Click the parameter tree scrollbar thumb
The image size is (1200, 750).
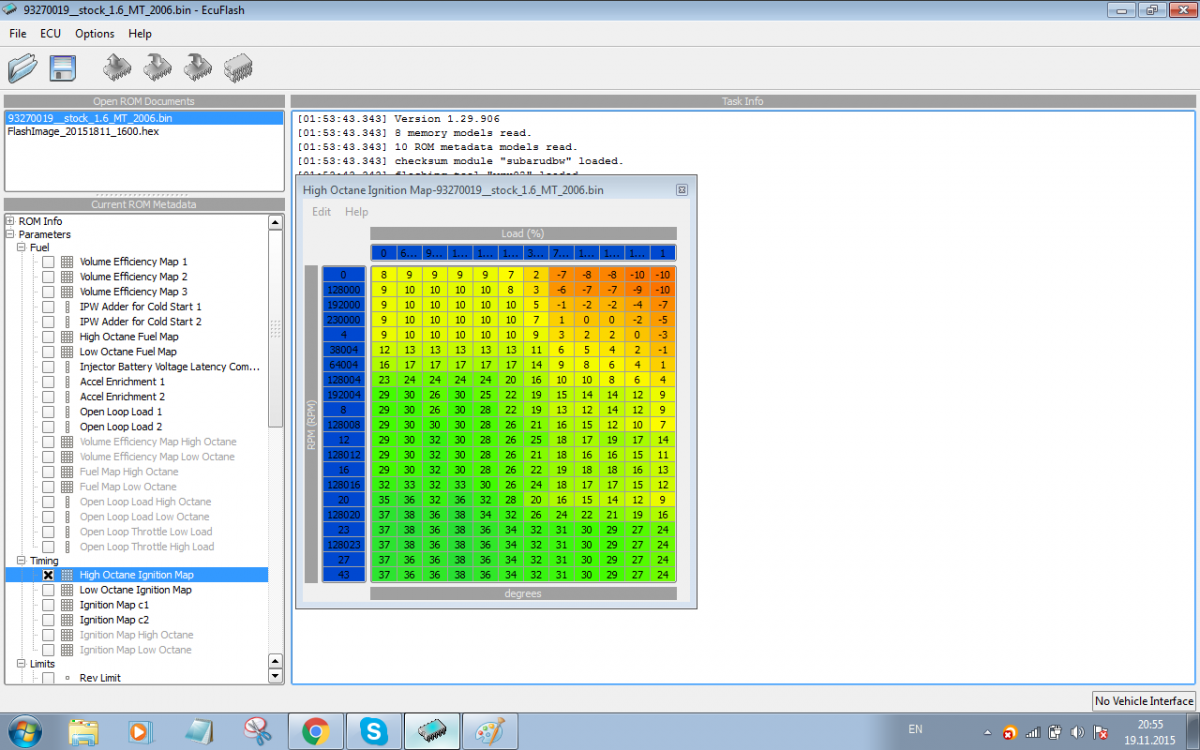[276, 328]
